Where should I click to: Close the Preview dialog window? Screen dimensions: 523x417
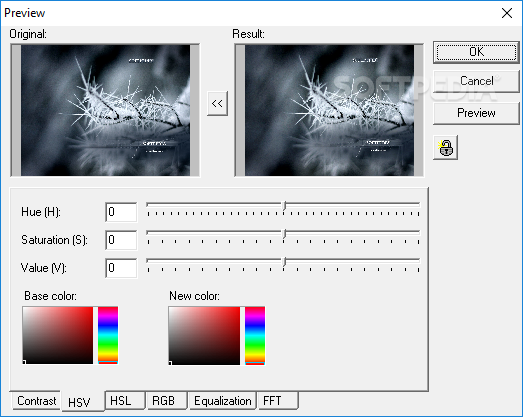(507, 13)
